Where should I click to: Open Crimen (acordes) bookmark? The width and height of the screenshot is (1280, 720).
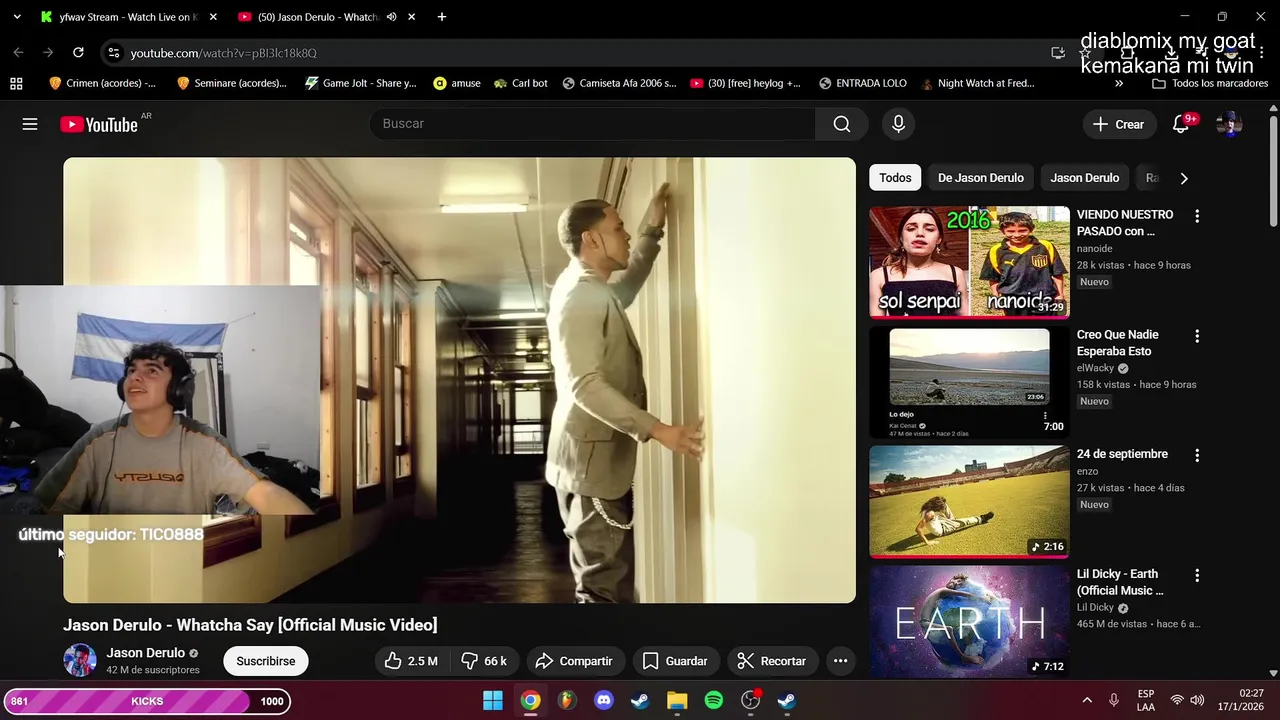point(101,83)
